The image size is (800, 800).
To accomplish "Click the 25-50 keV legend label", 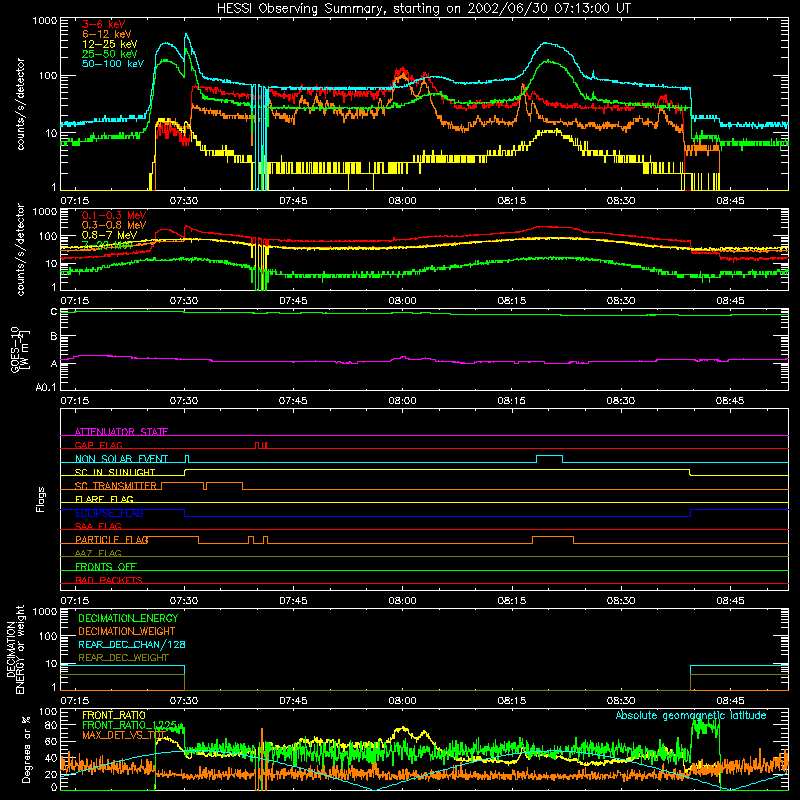I will coord(110,54).
